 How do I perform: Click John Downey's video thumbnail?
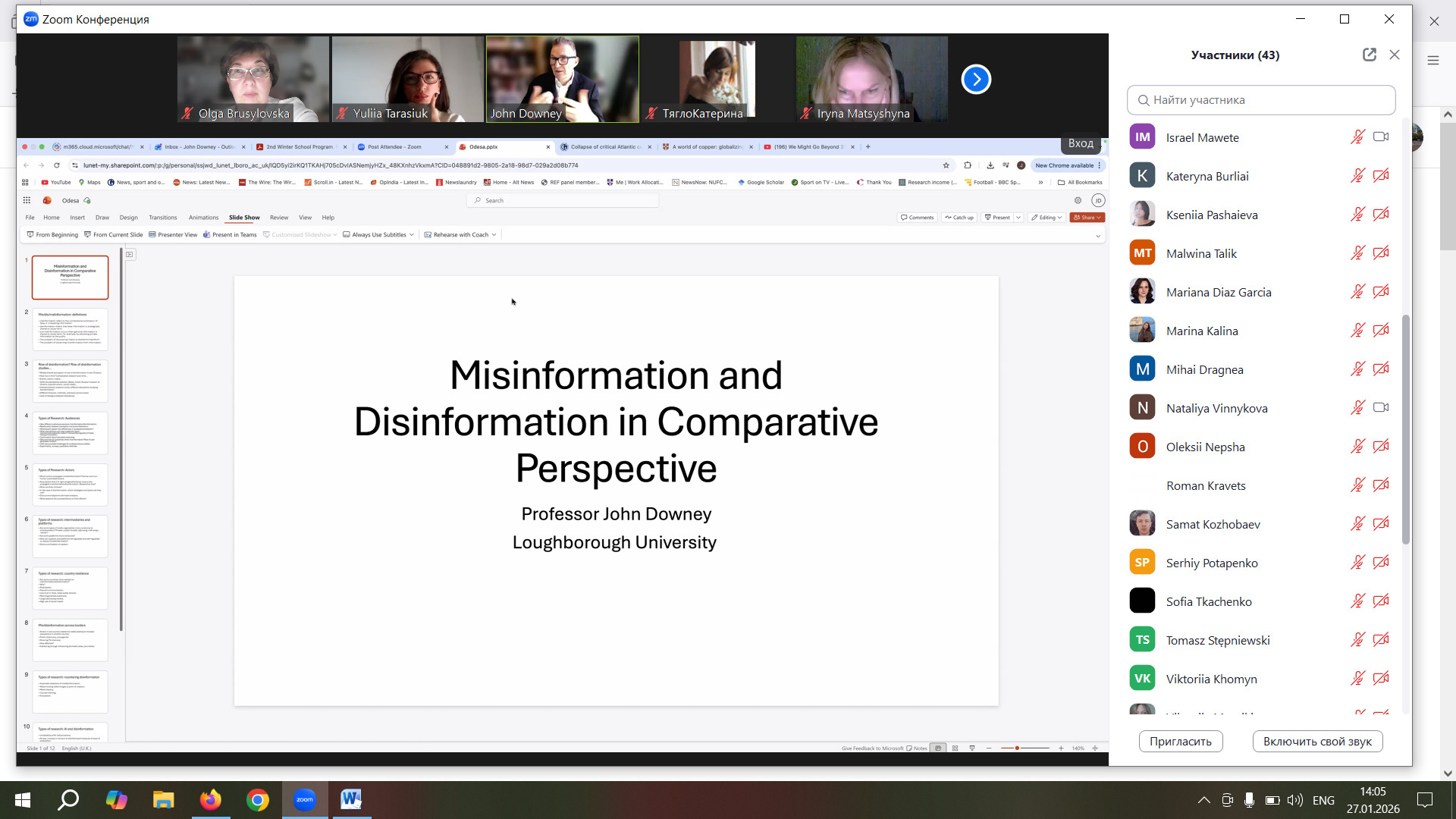click(562, 79)
